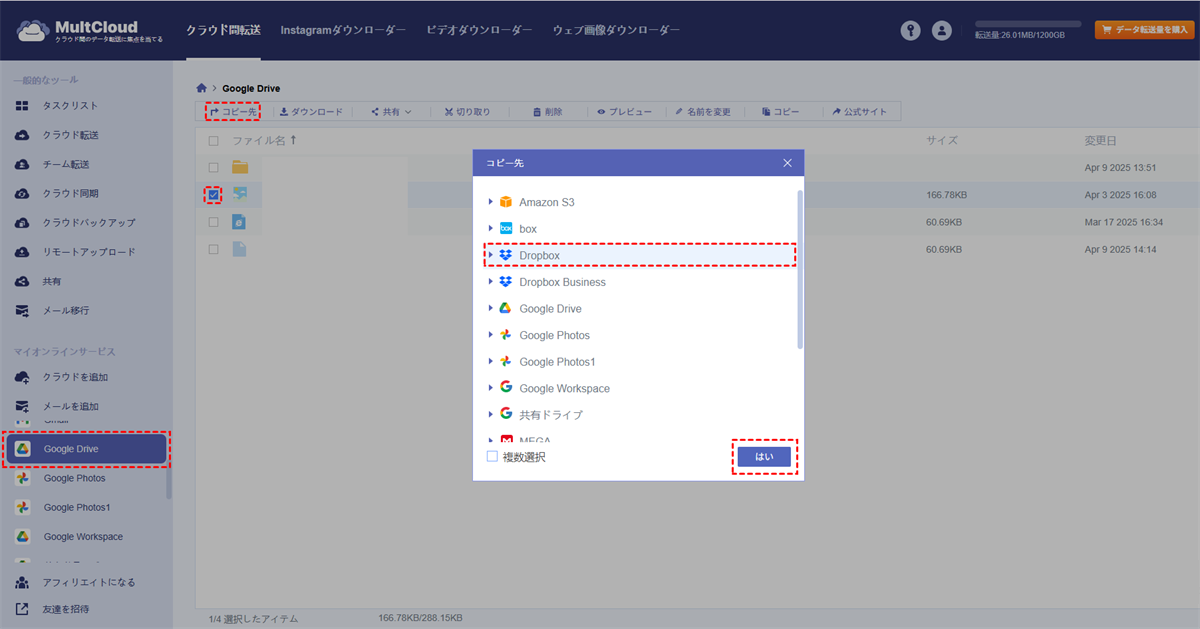Confirm with the はい button
Image resolution: width=1200 pixels, height=629 pixels.
(764, 456)
